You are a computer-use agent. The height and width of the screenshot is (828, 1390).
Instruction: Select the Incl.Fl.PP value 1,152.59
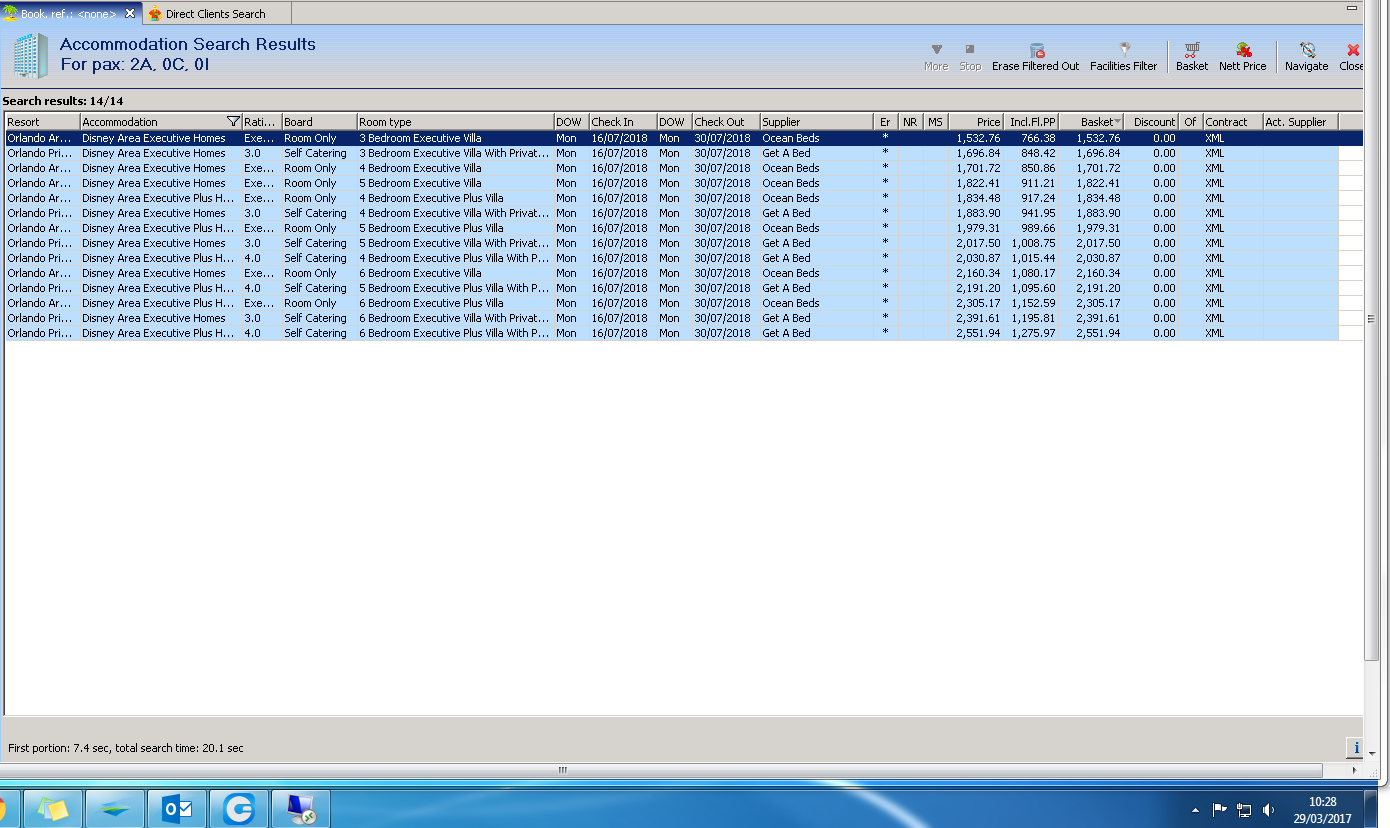pyautogui.click(x=1032, y=303)
